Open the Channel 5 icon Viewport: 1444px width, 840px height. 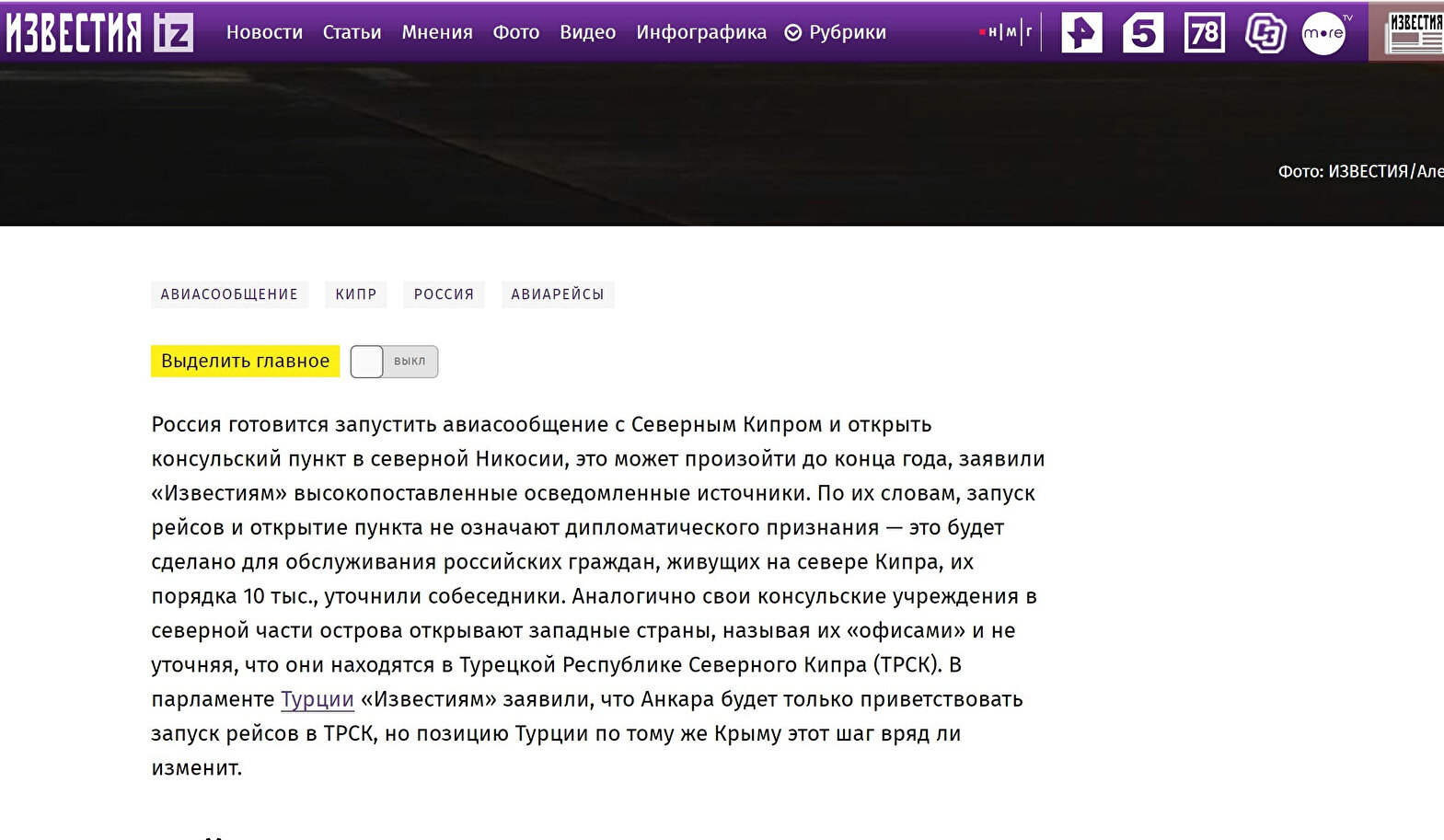tap(1143, 33)
